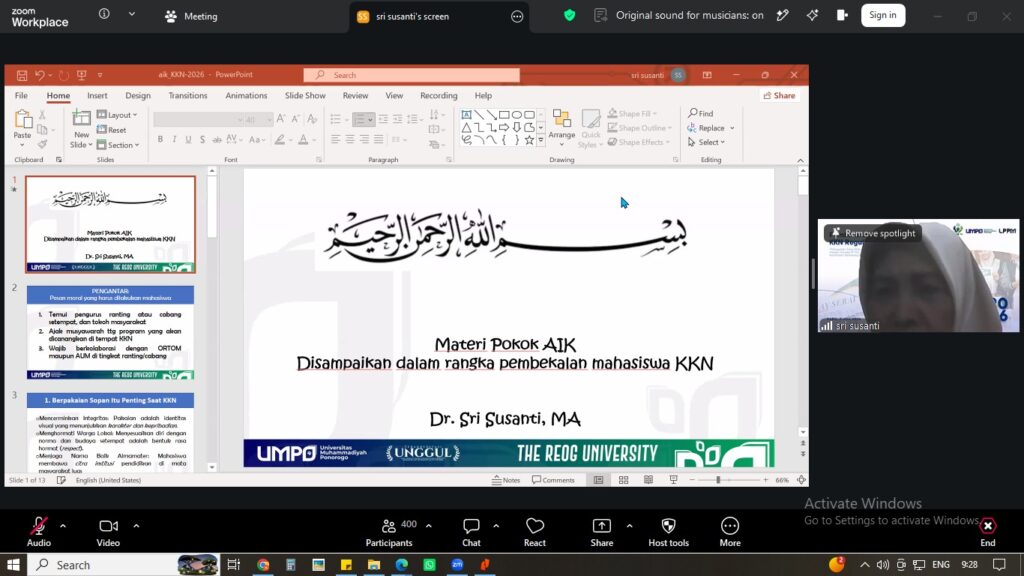Screen dimensions: 1024x576
Task: Expand Chat options caret
Action: pyautogui.click(x=496, y=525)
